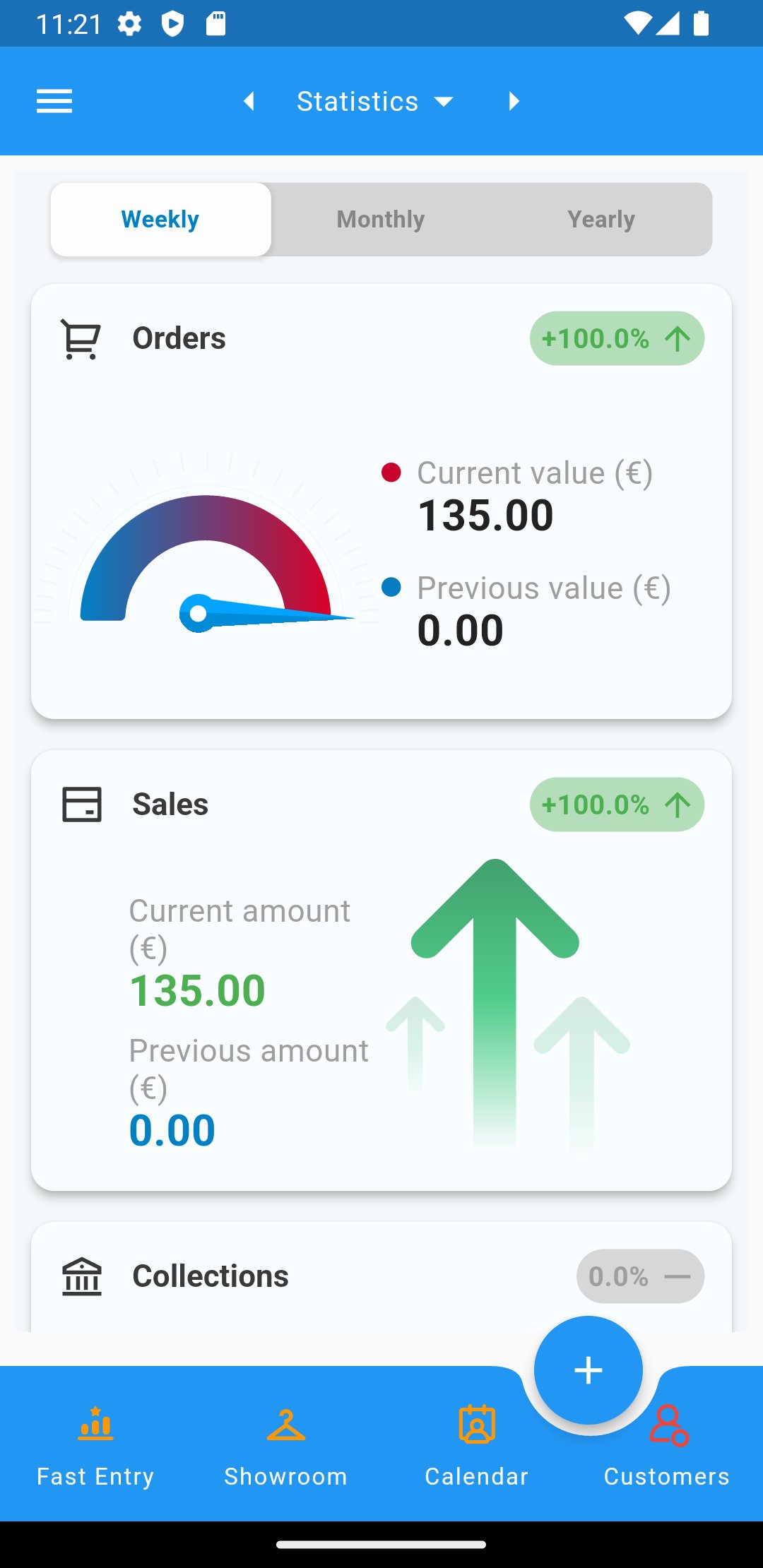
Task: Click the shopping cart Orders icon
Action: [80, 338]
